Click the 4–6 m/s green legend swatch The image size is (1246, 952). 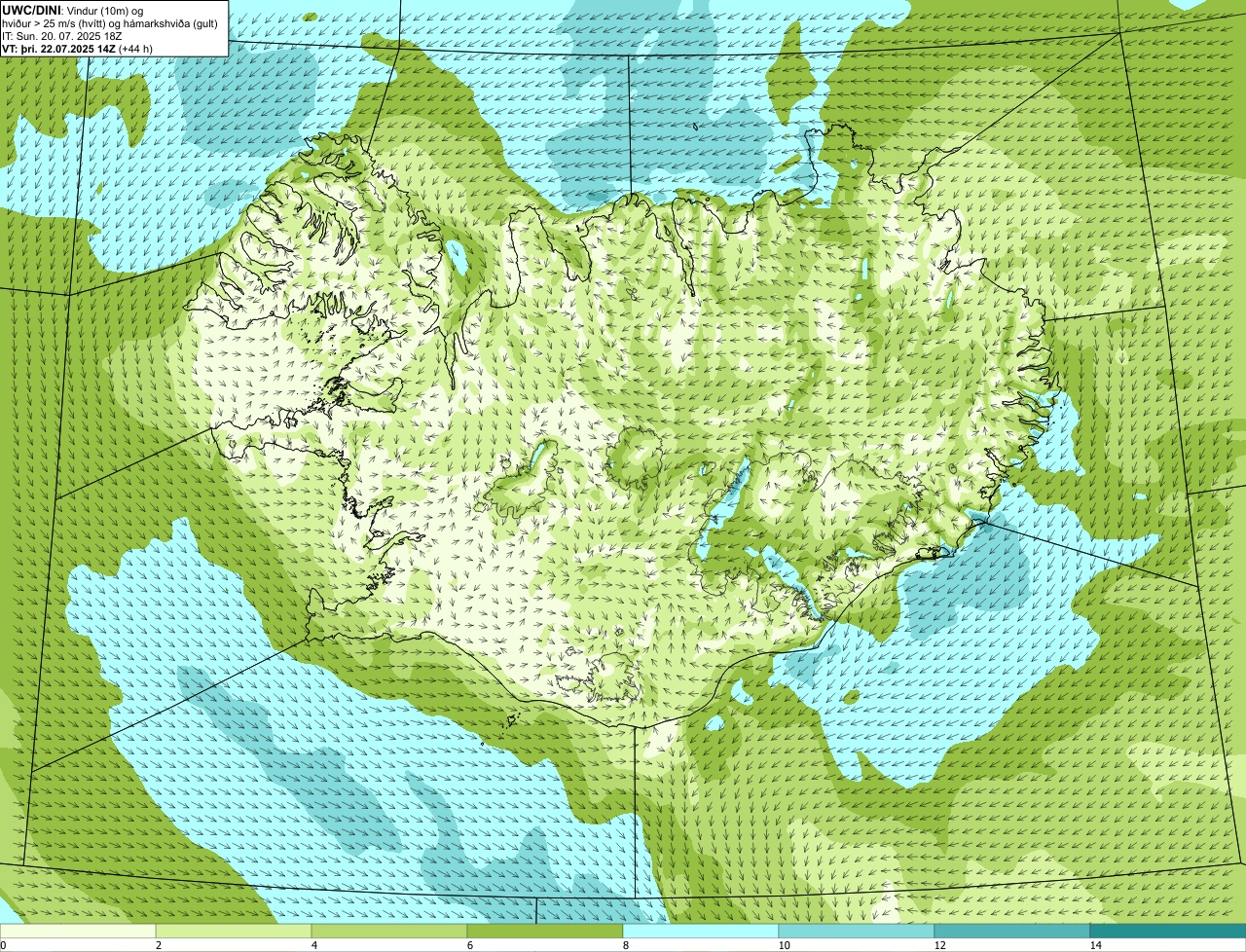389,931
